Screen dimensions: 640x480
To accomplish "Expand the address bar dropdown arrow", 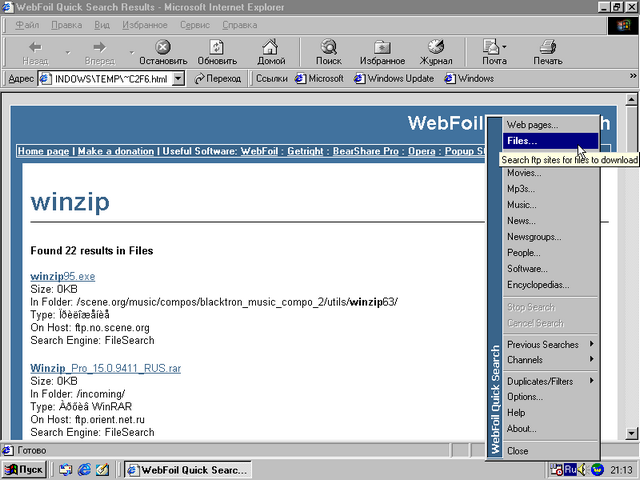I will click(x=179, y=79).
